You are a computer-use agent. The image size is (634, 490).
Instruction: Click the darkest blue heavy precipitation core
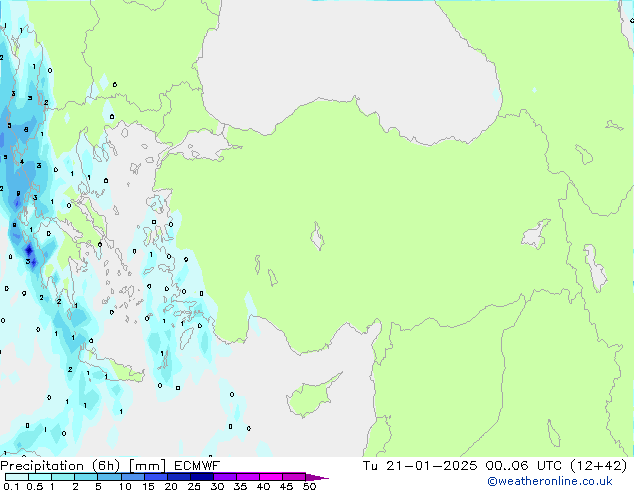tap(30, 250)
